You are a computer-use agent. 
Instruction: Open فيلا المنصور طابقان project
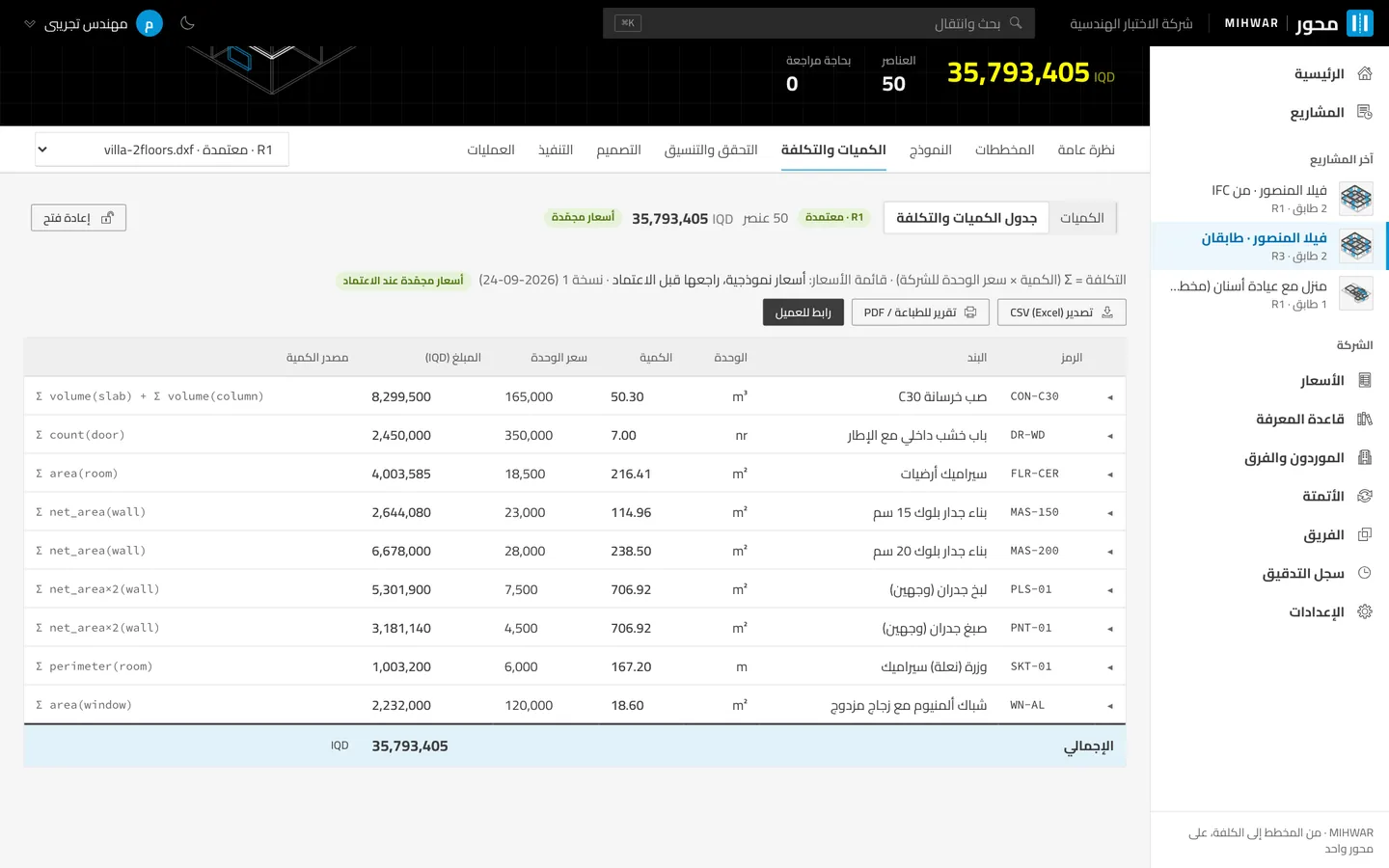(x=1269, y=246)
